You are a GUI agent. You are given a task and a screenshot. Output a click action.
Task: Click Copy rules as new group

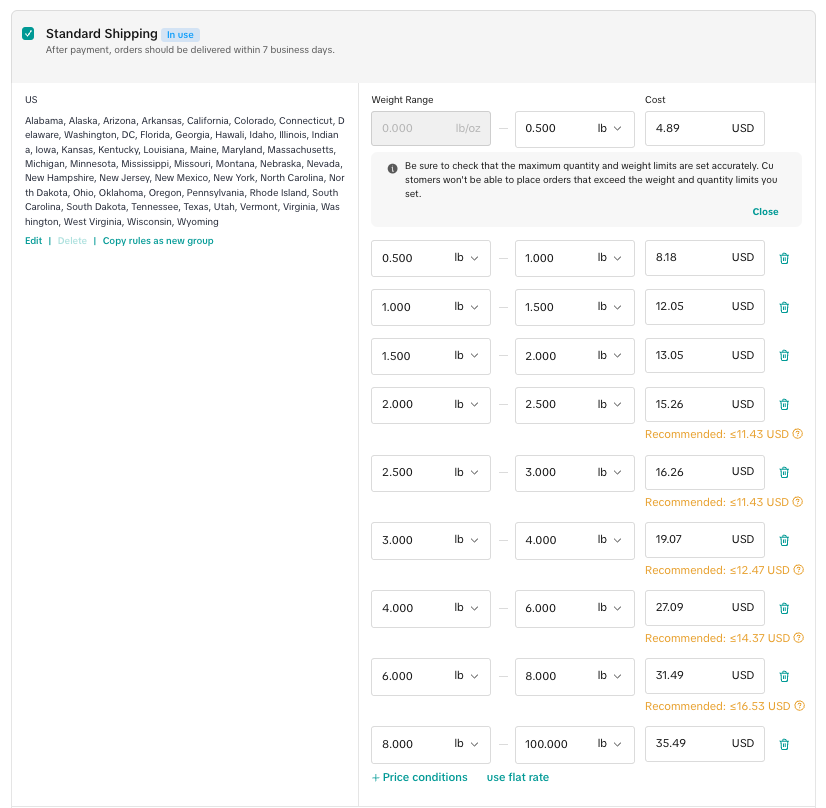click(x=158, y=241)
